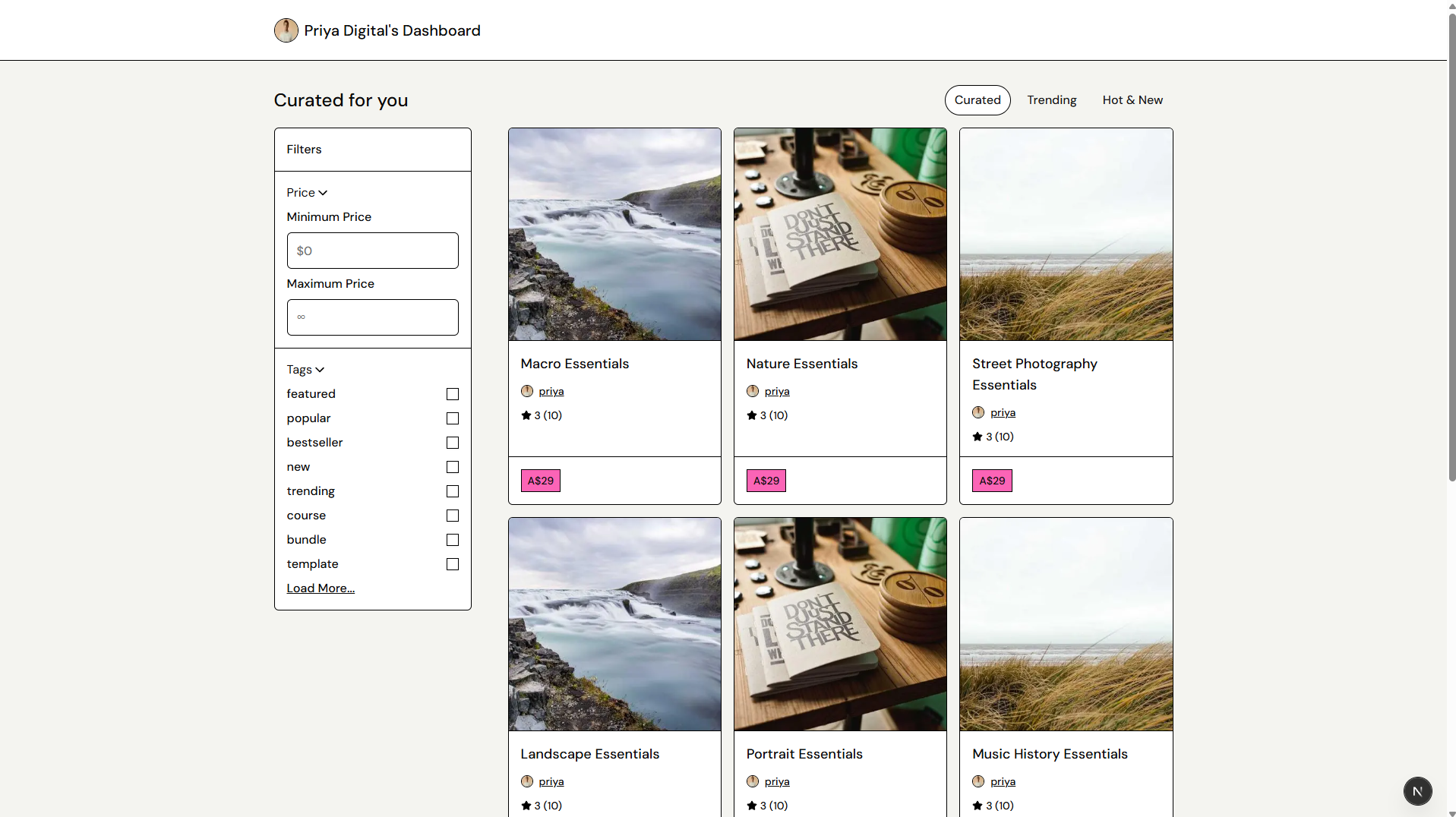The image size is (1456, 817).
Task: Select the trending tag checkbox
Action: click(453, 491)
